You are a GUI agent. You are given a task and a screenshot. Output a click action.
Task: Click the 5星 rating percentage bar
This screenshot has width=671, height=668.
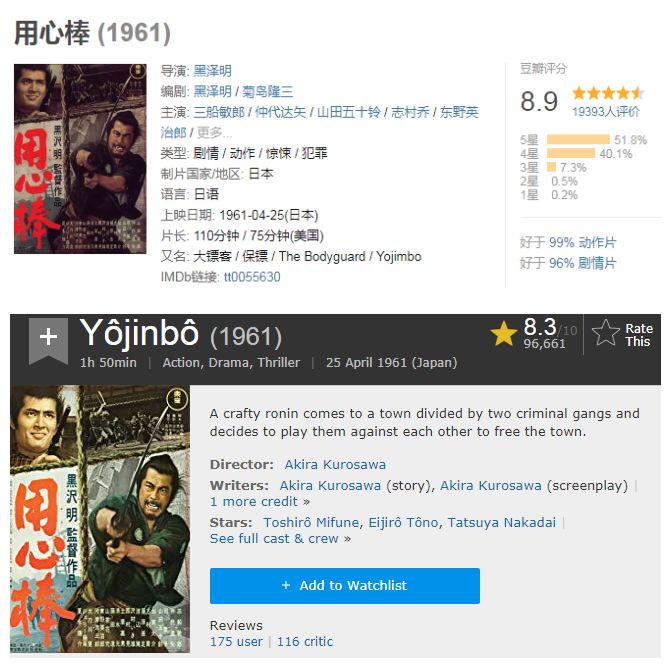click(579, 139)
